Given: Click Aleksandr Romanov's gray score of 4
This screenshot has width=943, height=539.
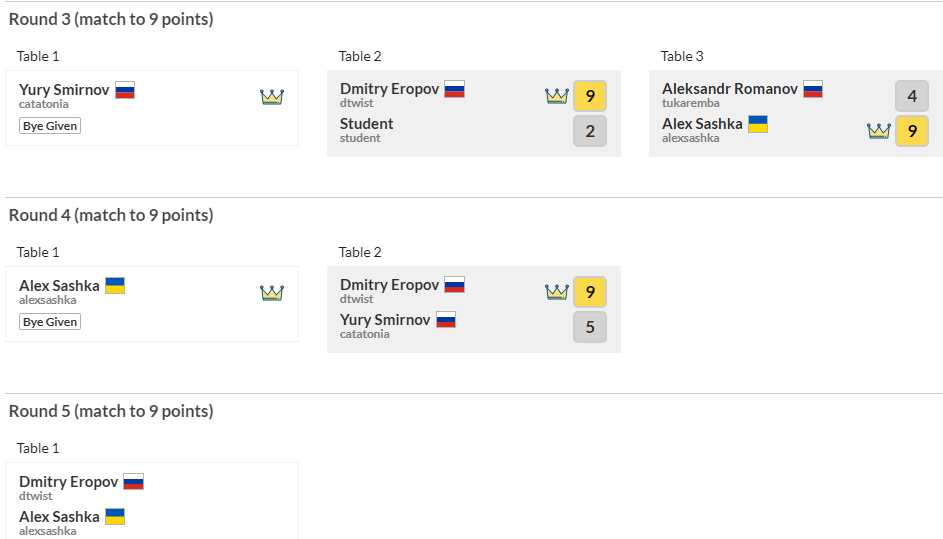Looking at the screenshot, I should point(912,96).
